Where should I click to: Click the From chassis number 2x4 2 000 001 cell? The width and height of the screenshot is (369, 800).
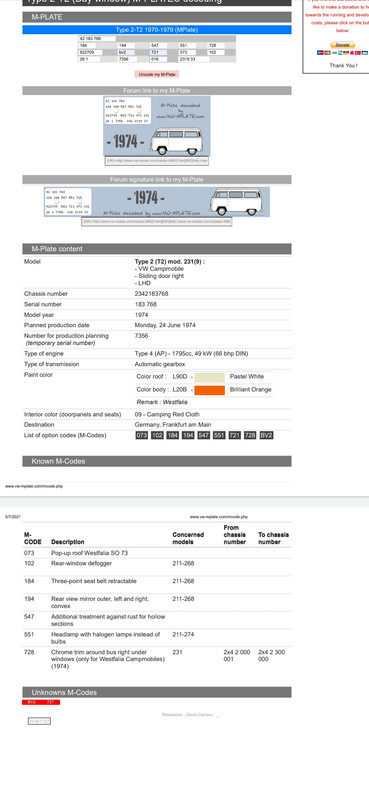coord(237,656)
